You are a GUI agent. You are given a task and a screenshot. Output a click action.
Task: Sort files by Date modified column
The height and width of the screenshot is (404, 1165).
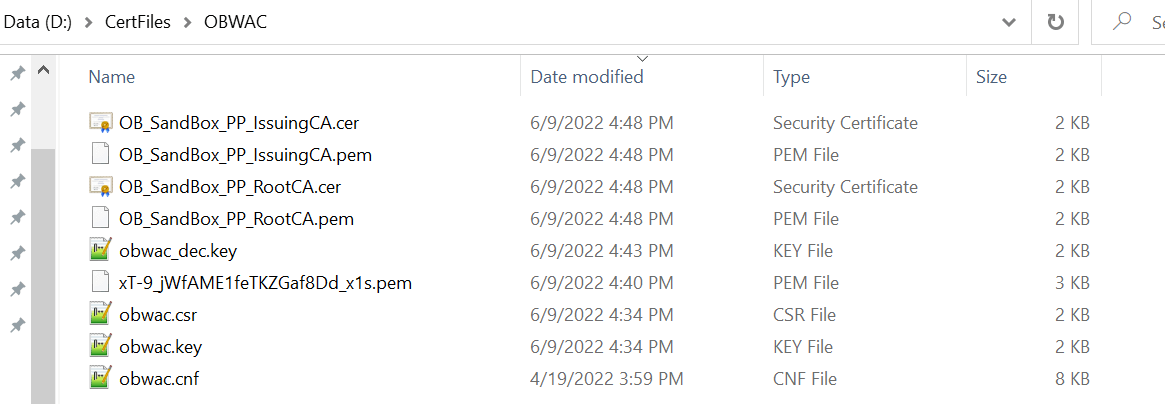point(587,77)
